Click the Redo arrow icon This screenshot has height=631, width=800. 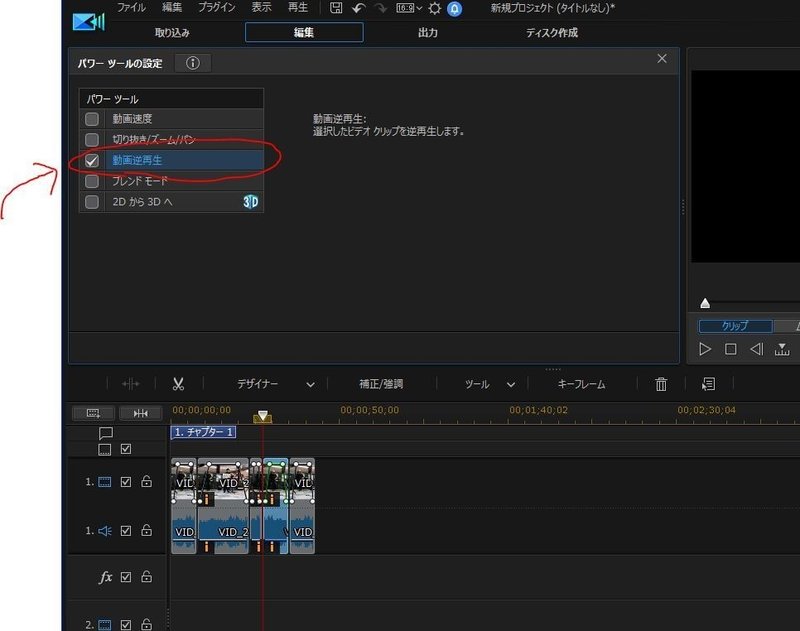coord(381,7)
